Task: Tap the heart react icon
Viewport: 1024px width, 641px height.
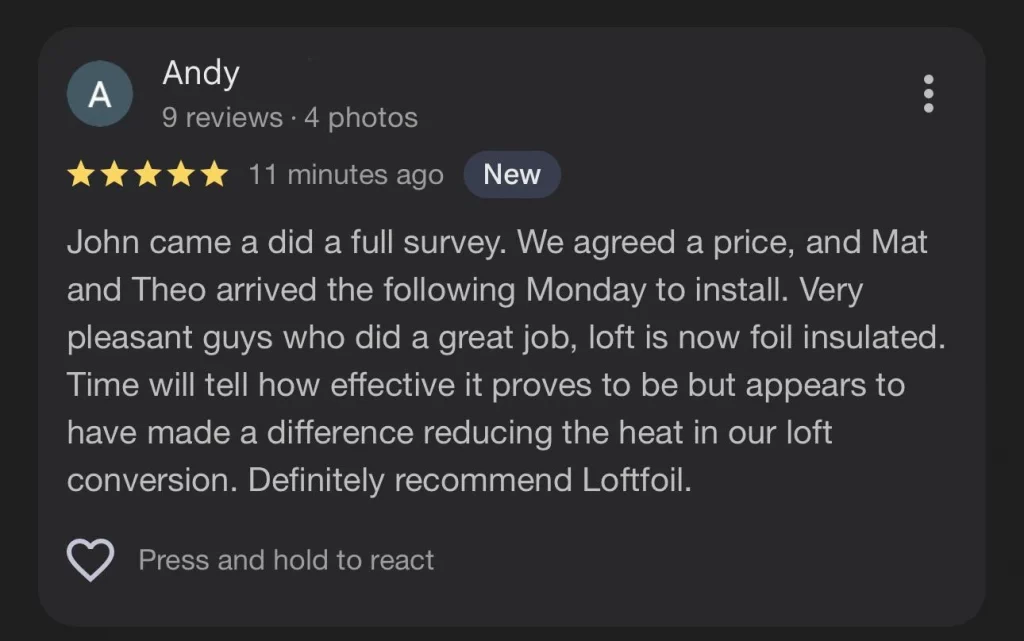Action: [x=90, y=560]
